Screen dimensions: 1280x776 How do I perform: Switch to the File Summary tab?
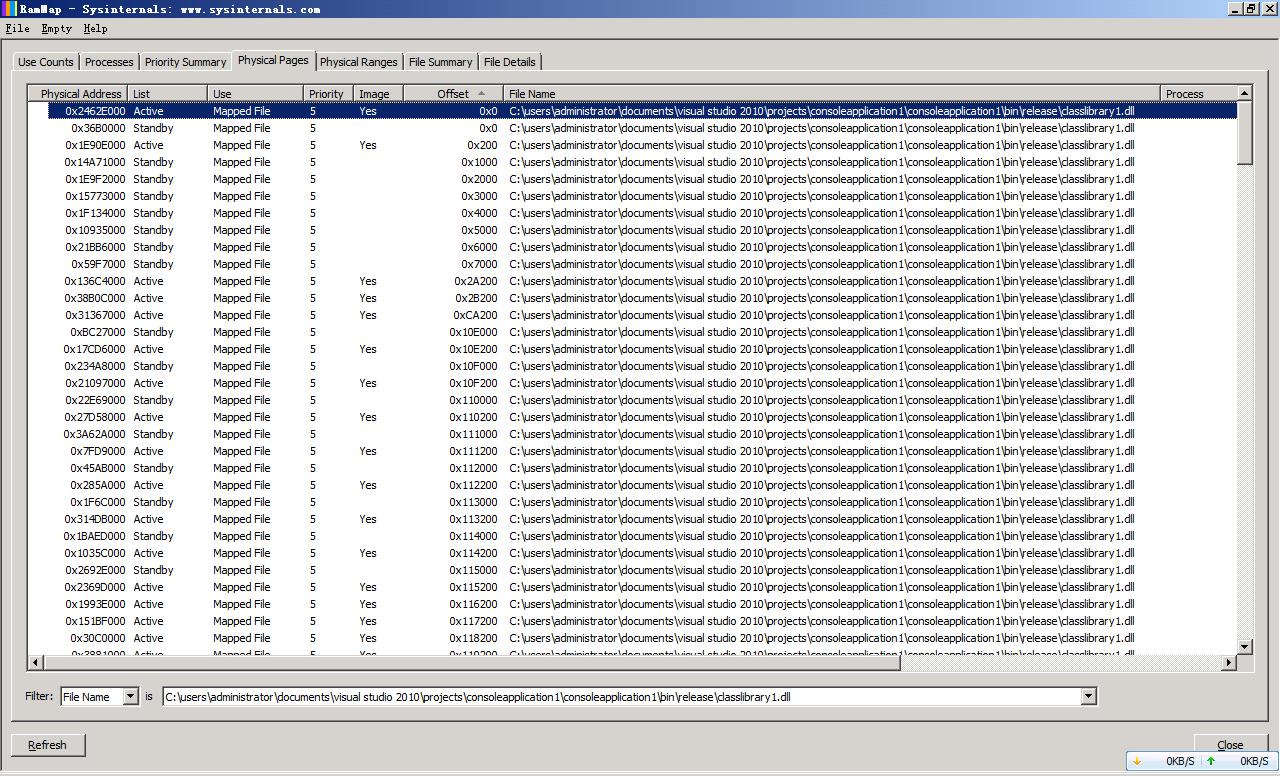tap(440, 62)
